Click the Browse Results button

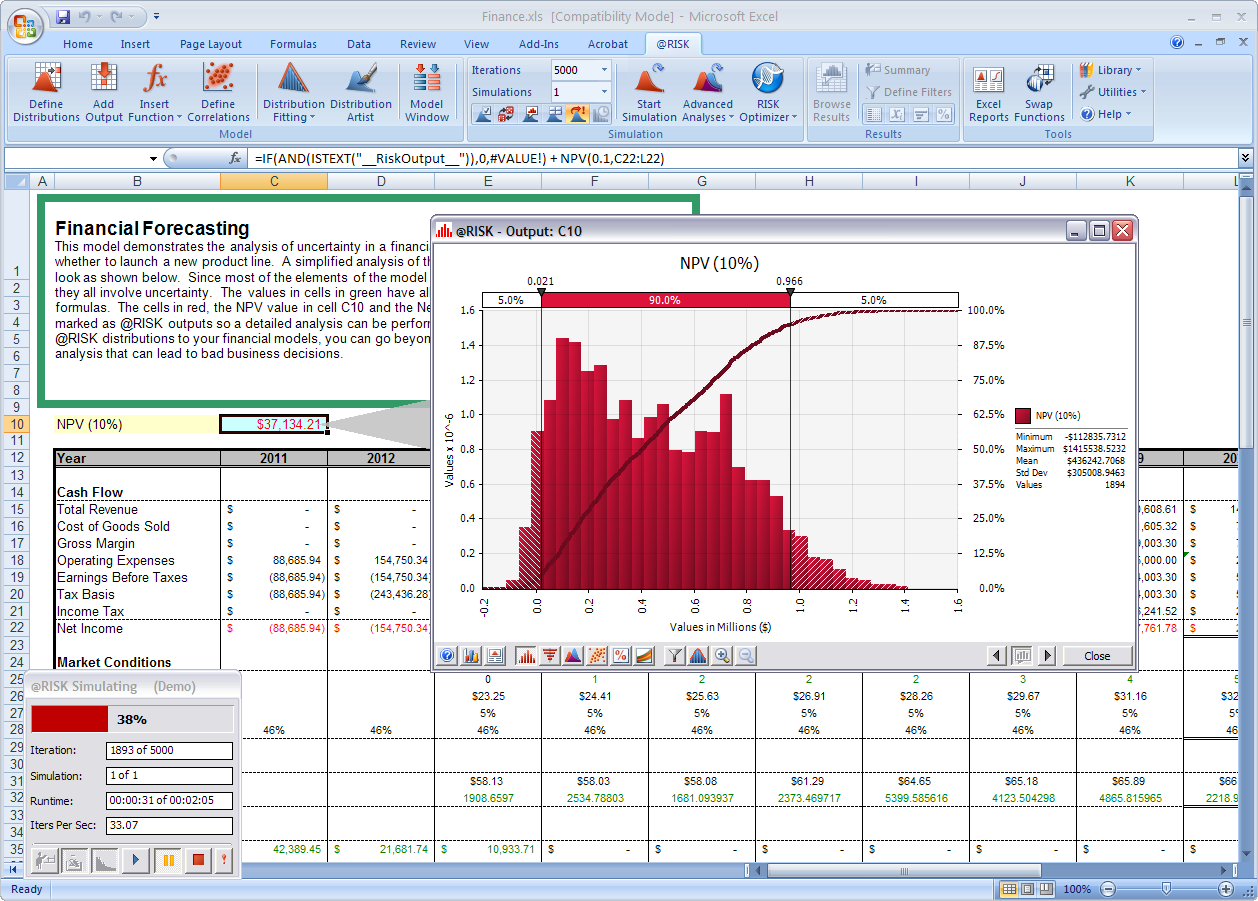tap(832, 92)
